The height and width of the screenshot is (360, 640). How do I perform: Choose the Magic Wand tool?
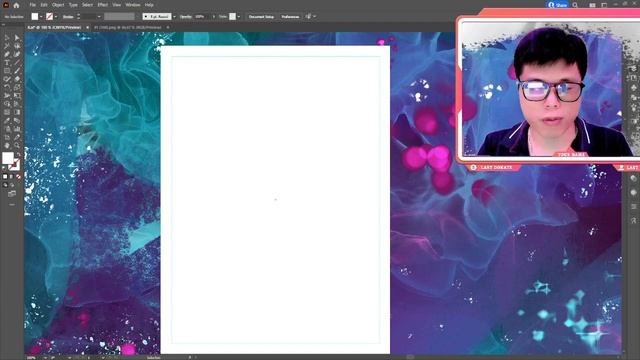point(7,46)
